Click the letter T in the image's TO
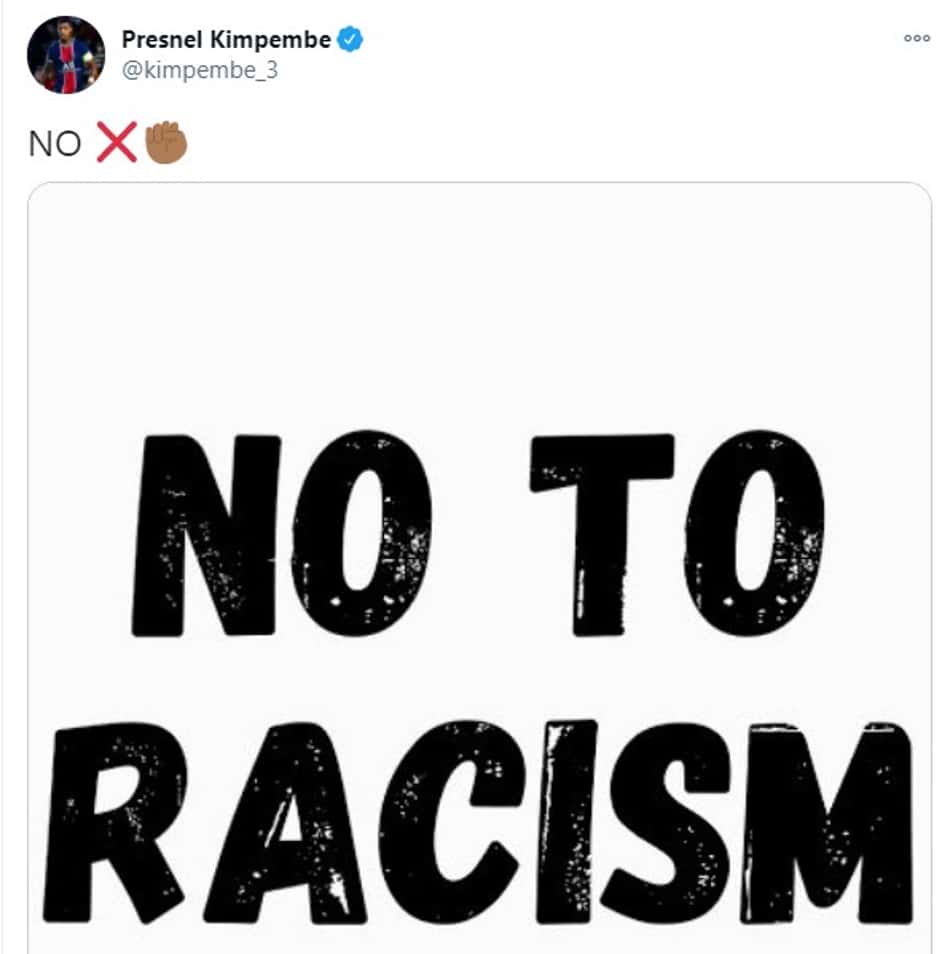 click(602, 535)
